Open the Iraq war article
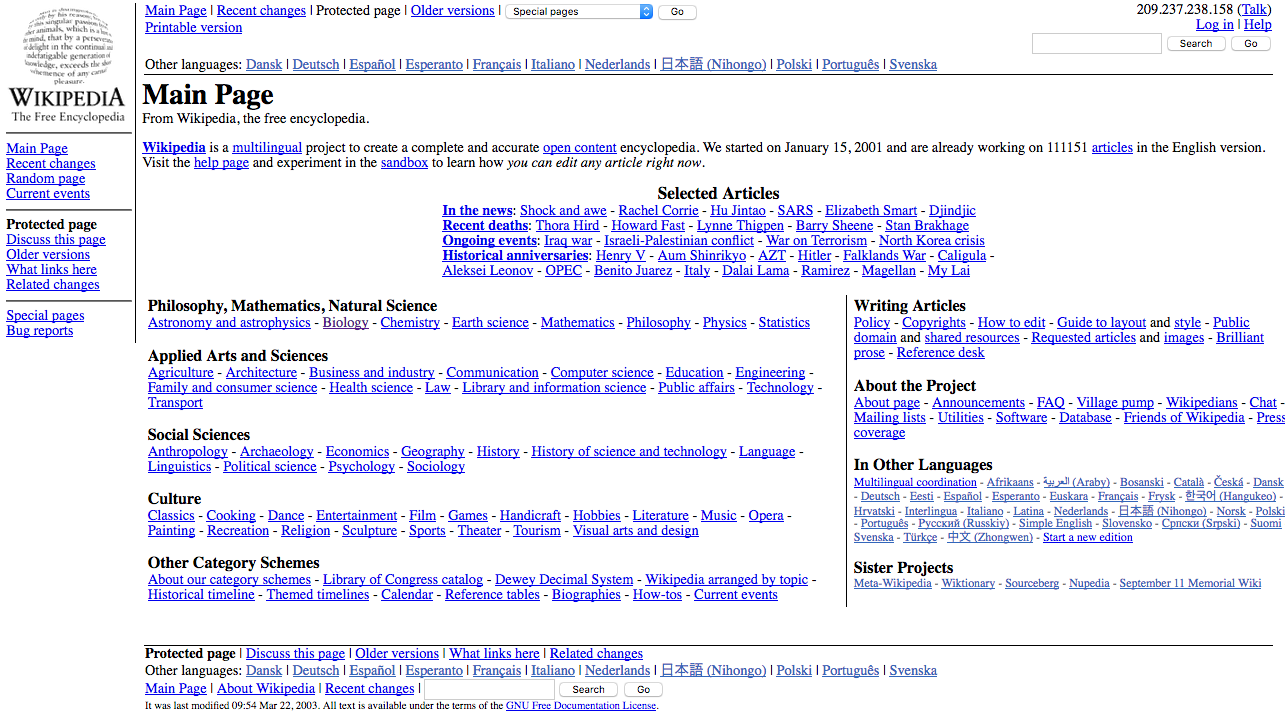 click(568, 240)
